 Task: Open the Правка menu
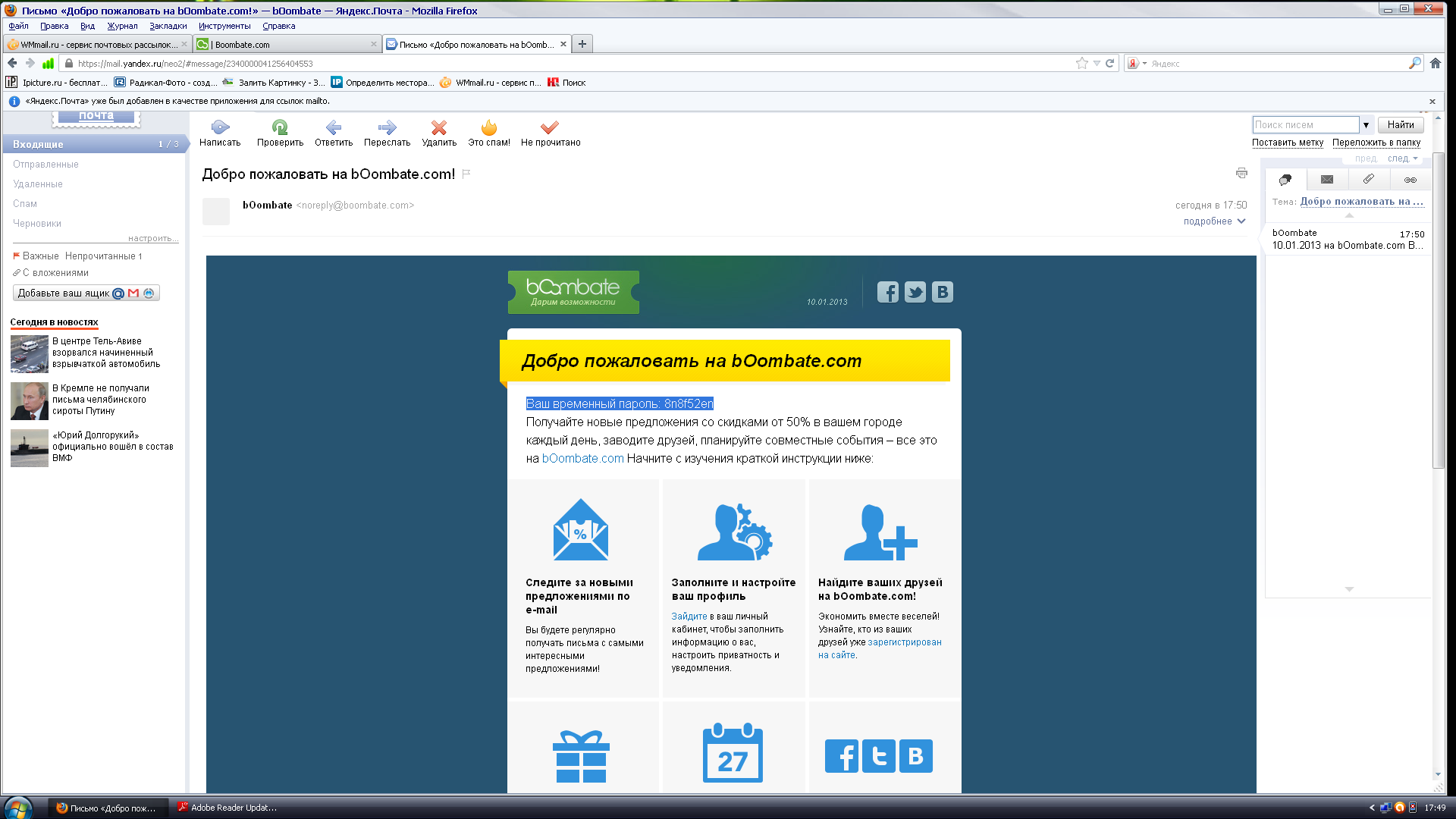tap(55, 26)
